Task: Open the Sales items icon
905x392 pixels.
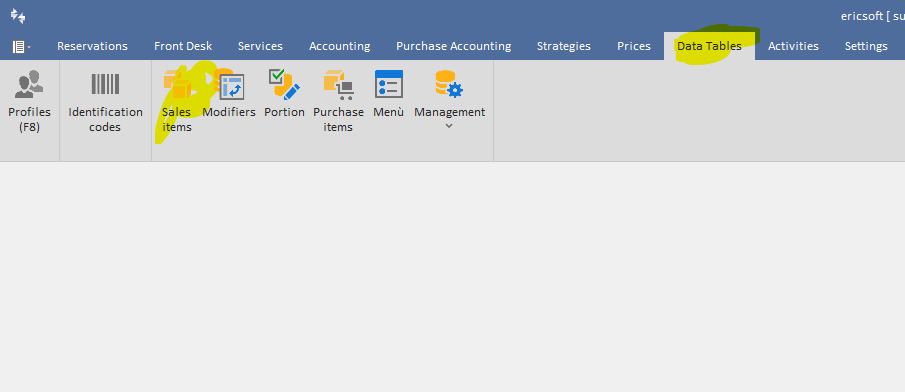Action: point(178,84)
